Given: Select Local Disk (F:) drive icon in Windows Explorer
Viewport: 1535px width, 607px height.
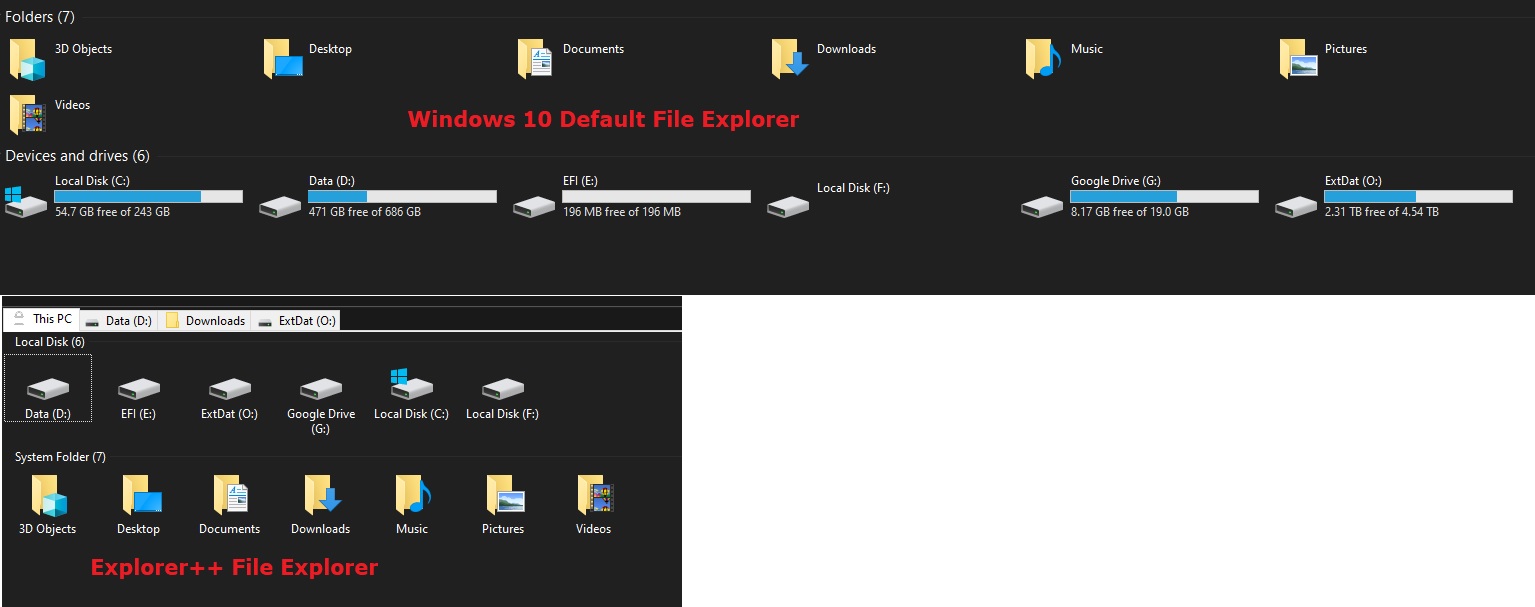Looking at the screenshot, I should (788, 206).
